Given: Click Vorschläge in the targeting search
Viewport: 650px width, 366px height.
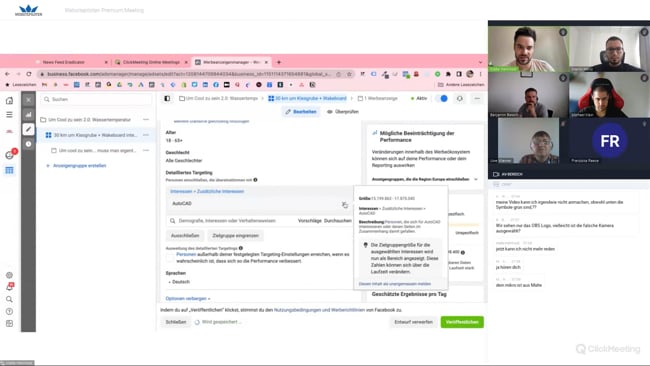Looking at the screenshot, I should coord(310,221).
